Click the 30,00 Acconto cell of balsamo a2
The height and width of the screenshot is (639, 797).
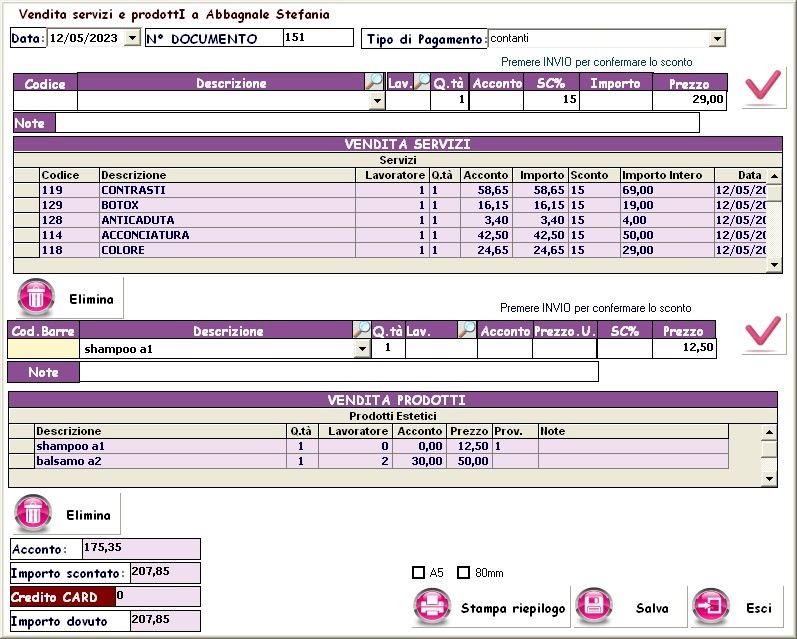point(420,462)
